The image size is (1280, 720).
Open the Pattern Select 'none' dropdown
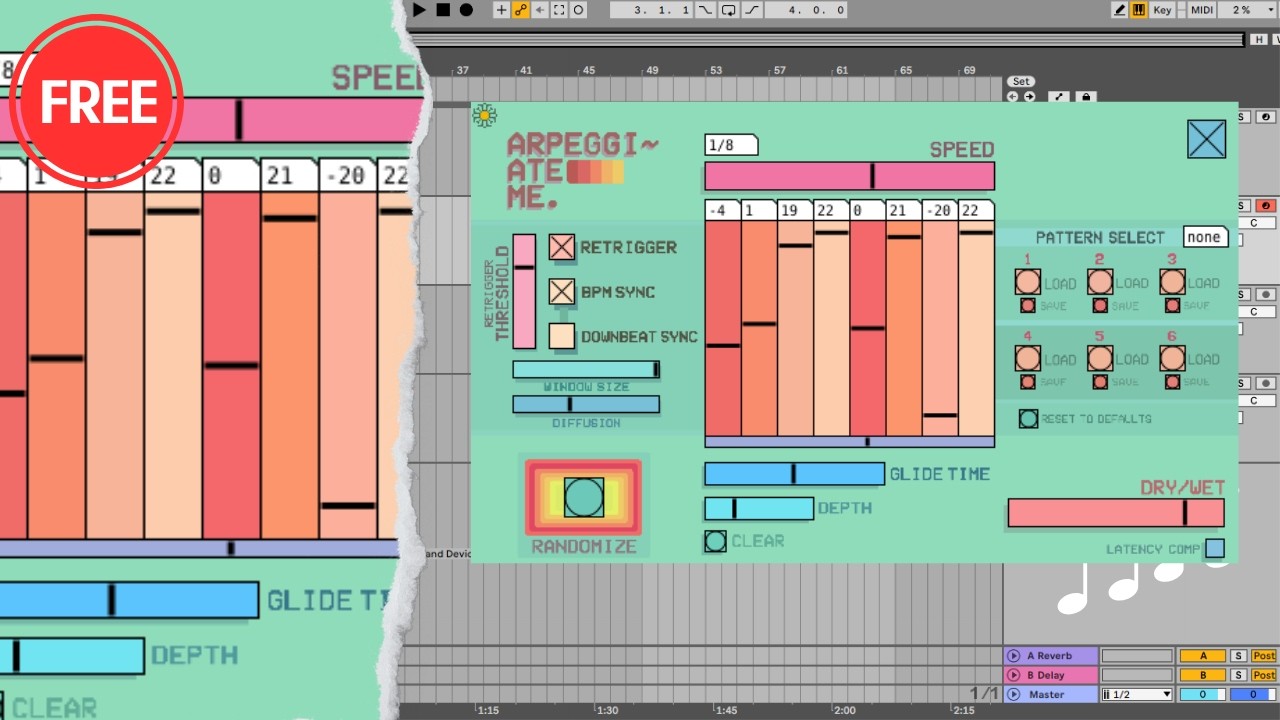coord(1205,237)
